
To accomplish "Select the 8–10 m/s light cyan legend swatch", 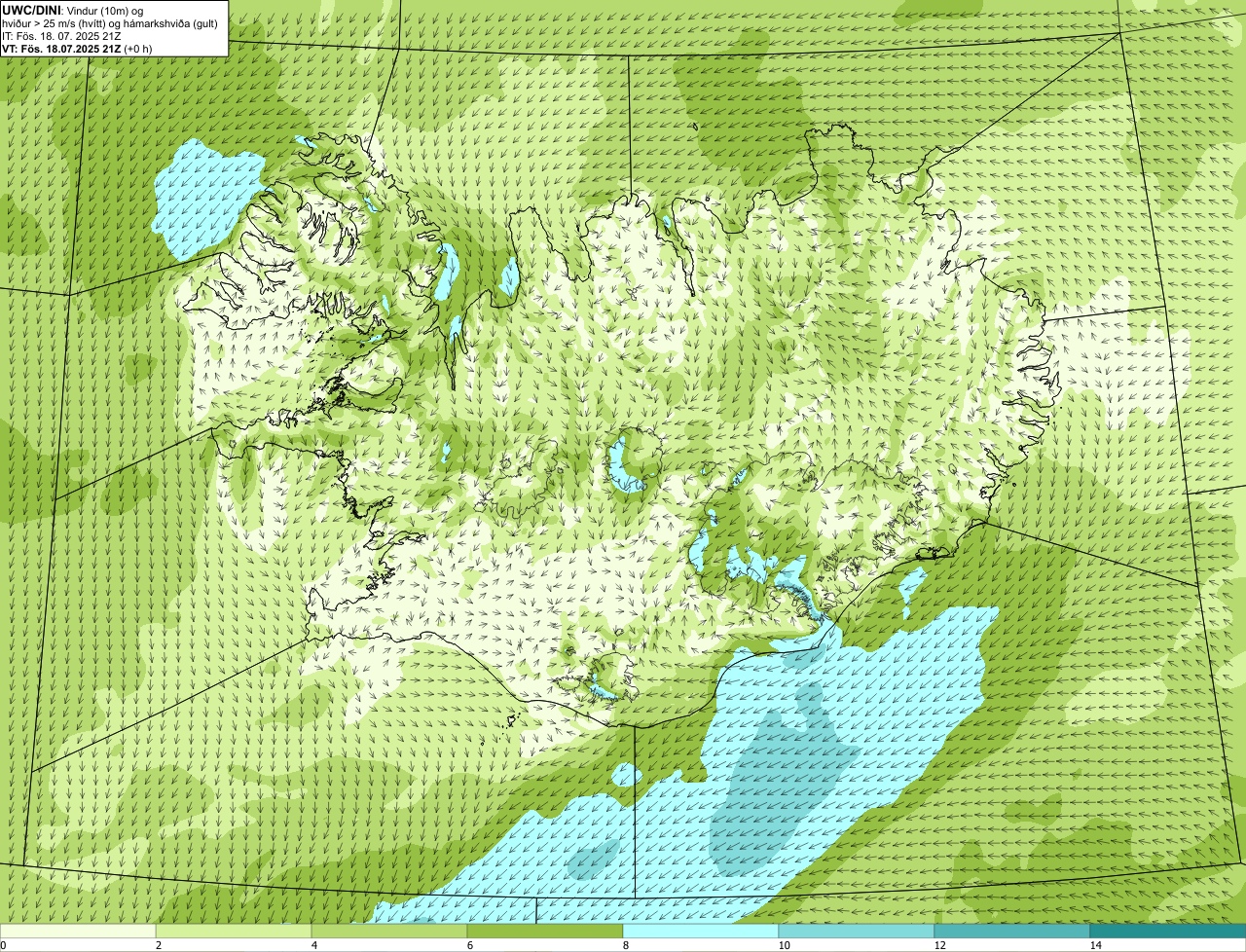I will (x=701, y=931).
